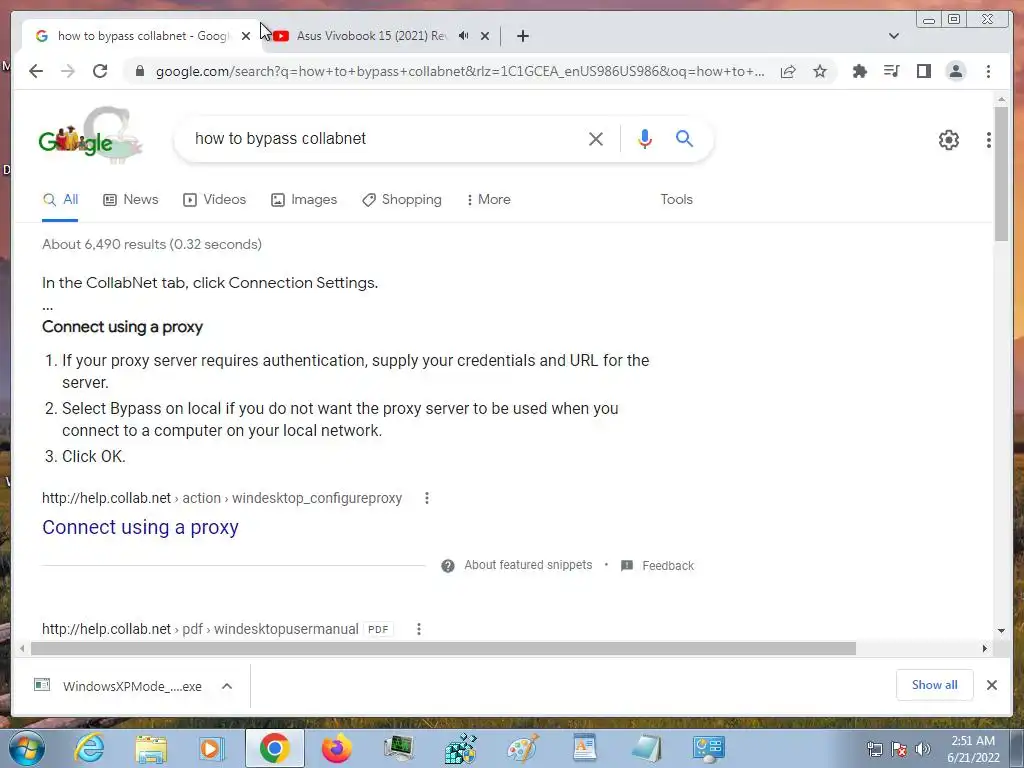Open options for the windesktop_configureproxy result
The height and width of the screenshot is (768, 1024).
pyautogui.click(x=426, y=498)
